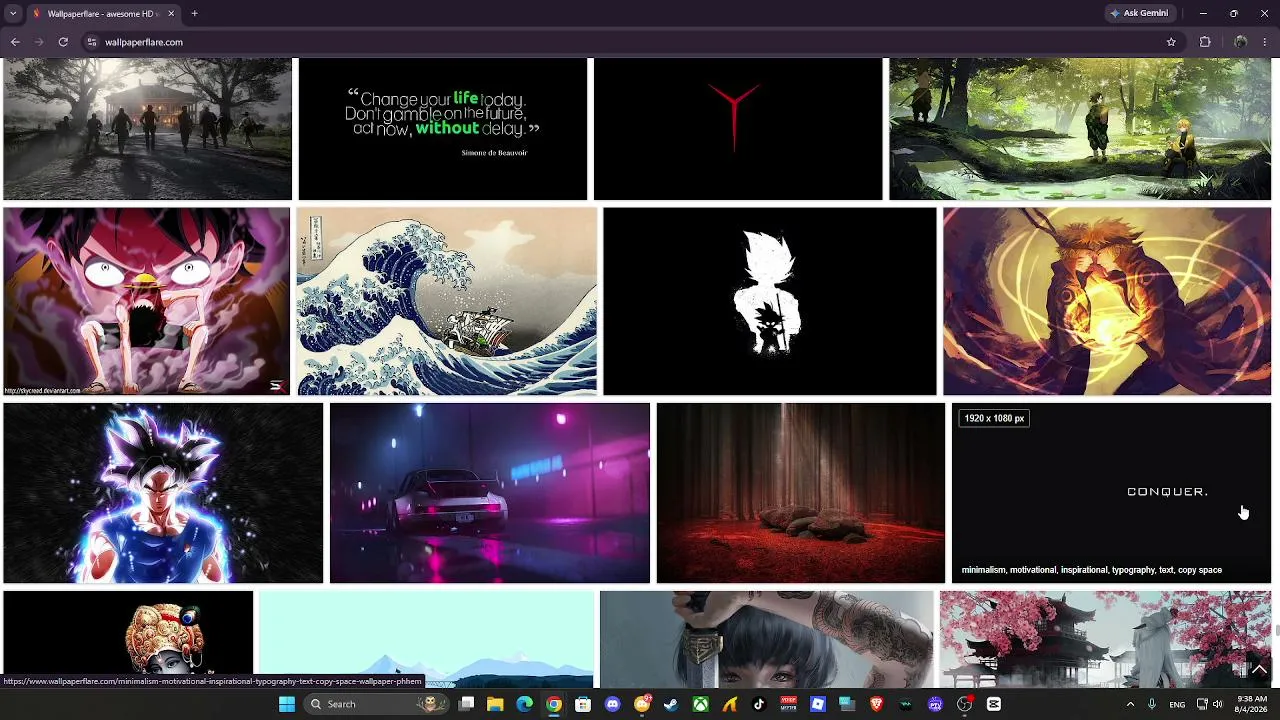
Task: Open the red forest rocks wallpaper
Action: [x=801, y=493]
